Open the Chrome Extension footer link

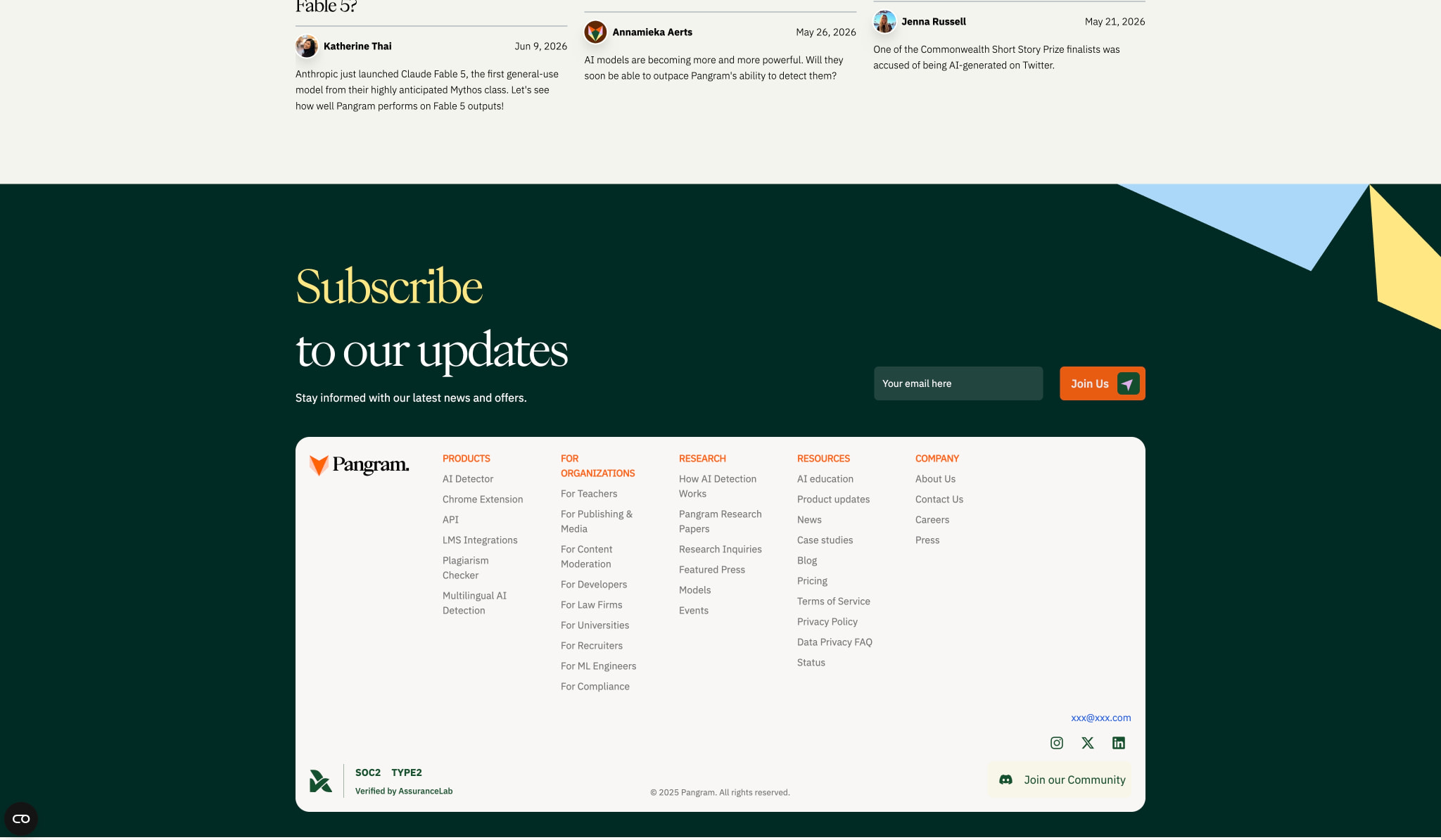(483, 499)
